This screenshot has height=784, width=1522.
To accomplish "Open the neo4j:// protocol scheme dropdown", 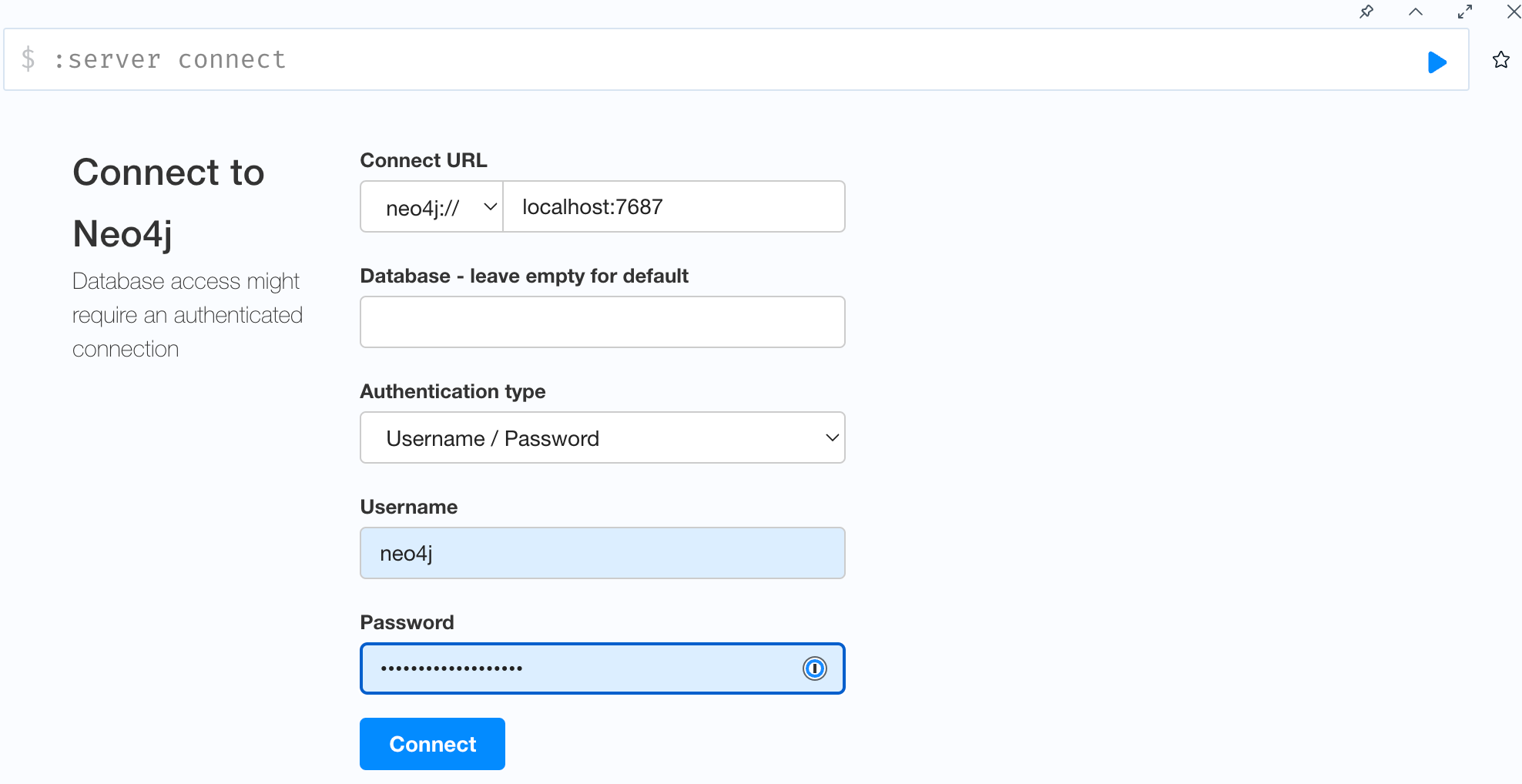I will [x=431, y=206].
